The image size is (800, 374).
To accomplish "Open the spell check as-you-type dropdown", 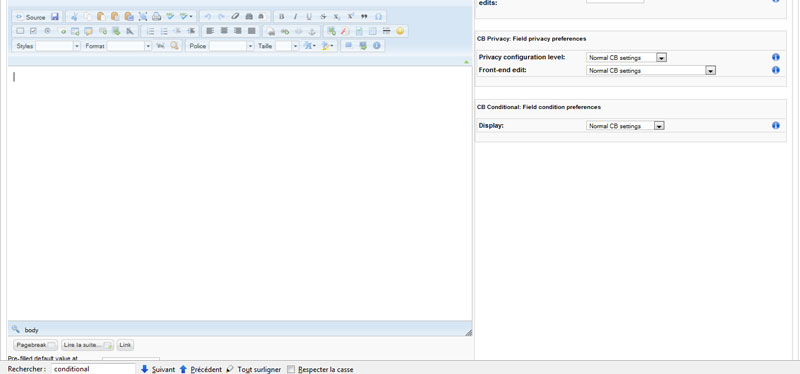I will [x=186, y=17].
